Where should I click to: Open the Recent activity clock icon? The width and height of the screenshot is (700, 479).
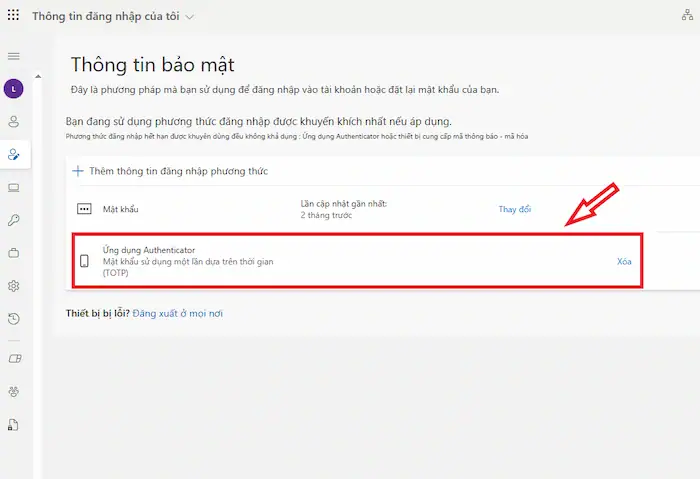[14, 319]
